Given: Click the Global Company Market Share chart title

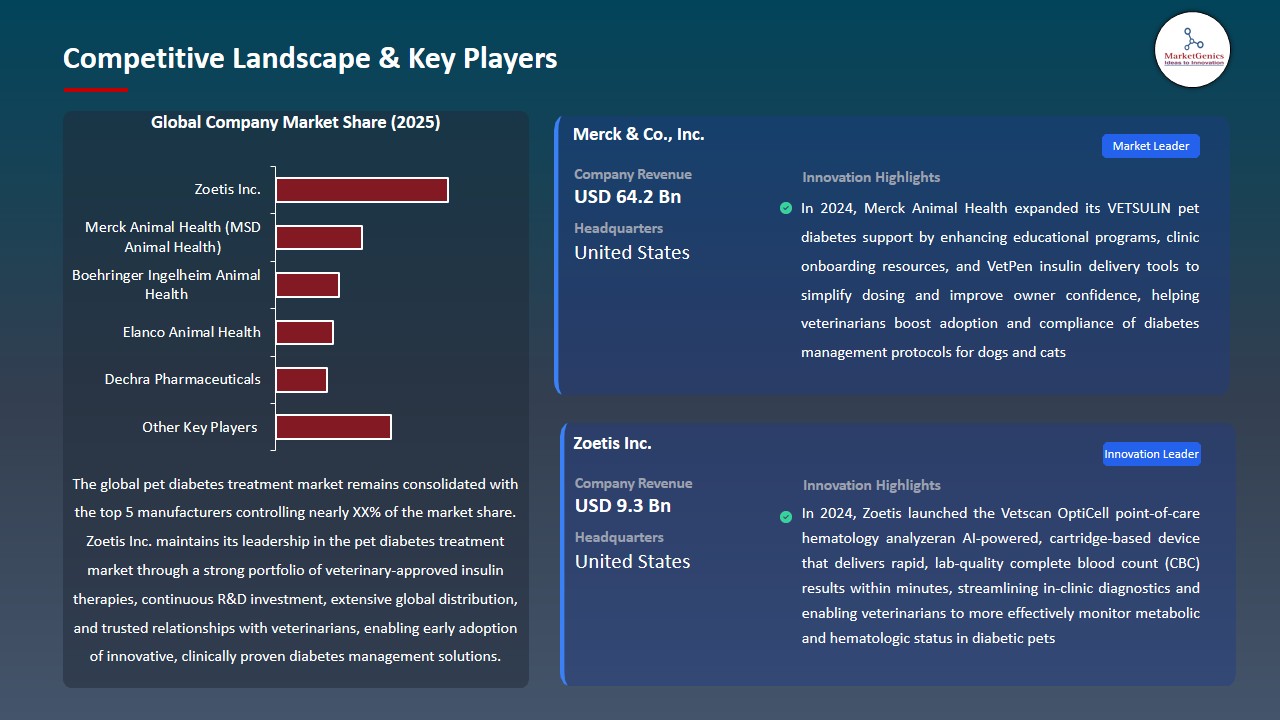Looking at the screenshot, I should click(295, 123).
